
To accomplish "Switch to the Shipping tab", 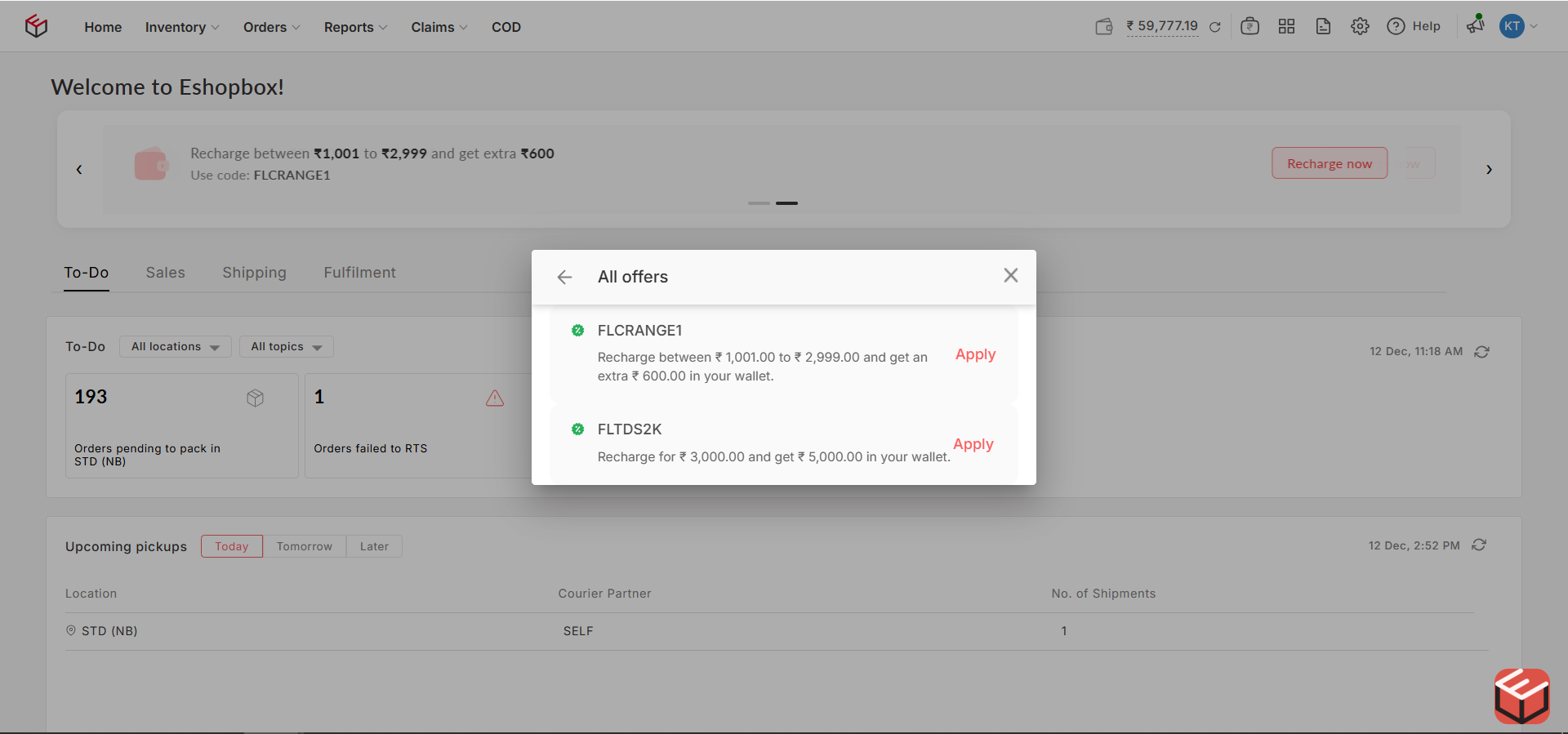I will [x=254, y=273].
